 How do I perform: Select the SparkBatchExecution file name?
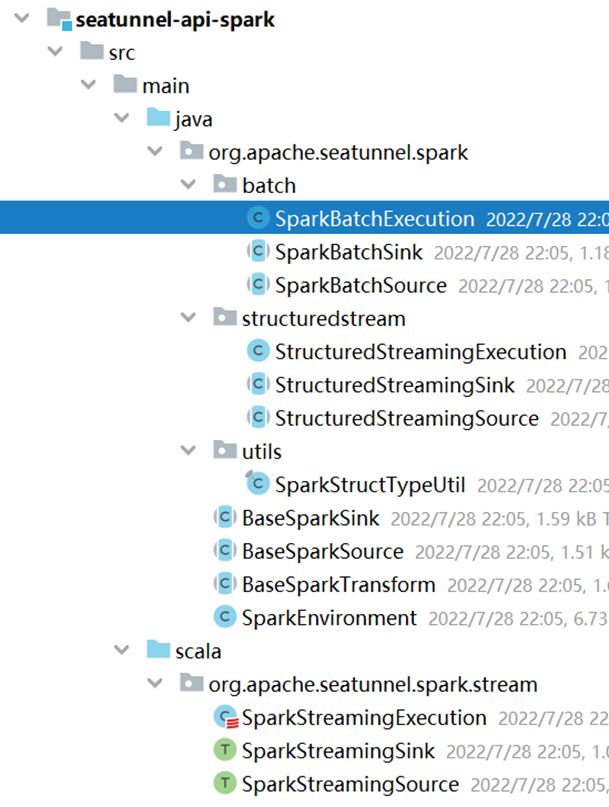(x=374, y=219)
